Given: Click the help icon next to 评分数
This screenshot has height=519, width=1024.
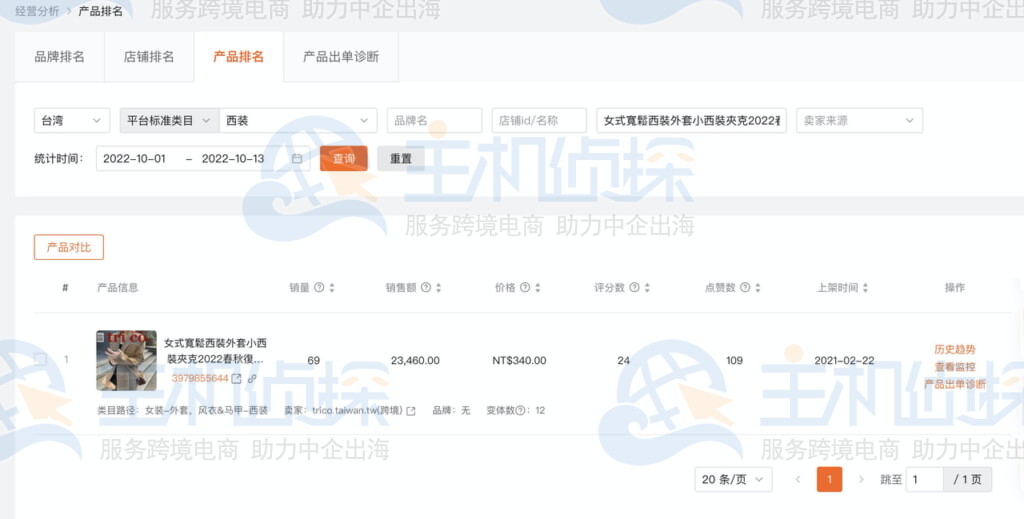Looking at the screenshot, I should (x=634, y=287).
